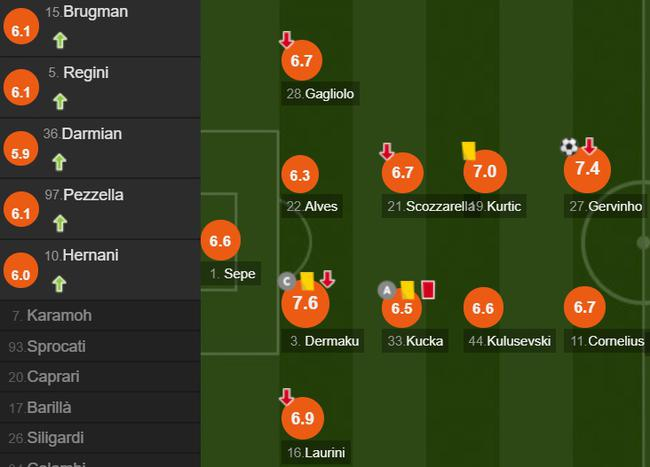Click goalkeeper Sepe's 6.6 rating circle
This screenshot has height=467, width=650.
[221, 241]
